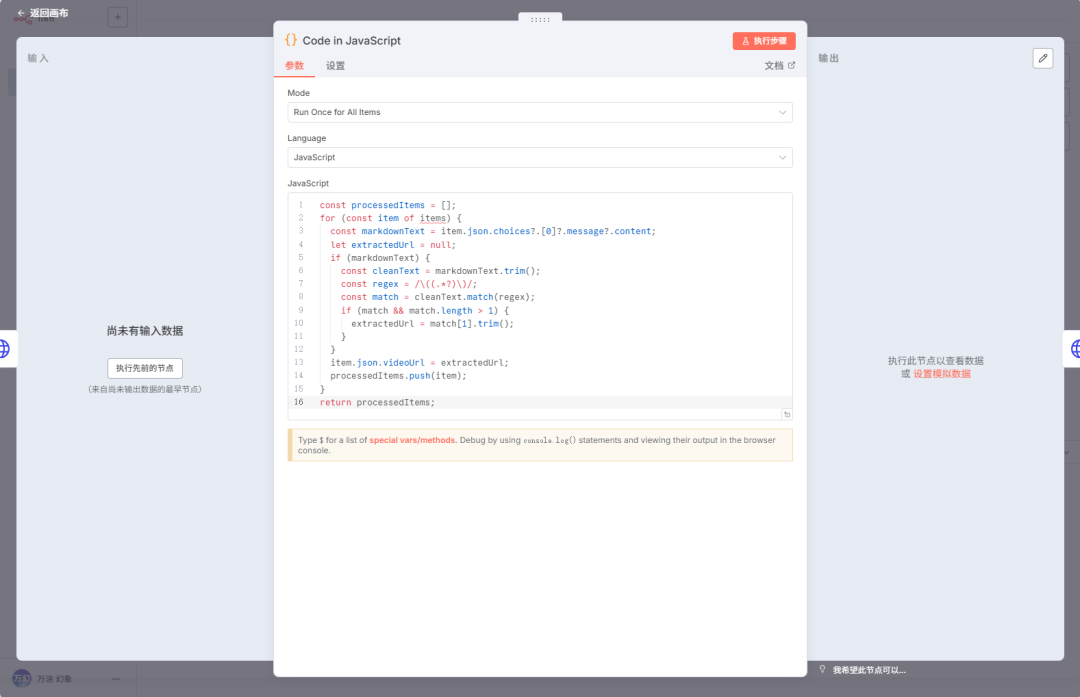1080x697 pixels.
Task: Click the expand editor icon below code
Action: (787, 414)
